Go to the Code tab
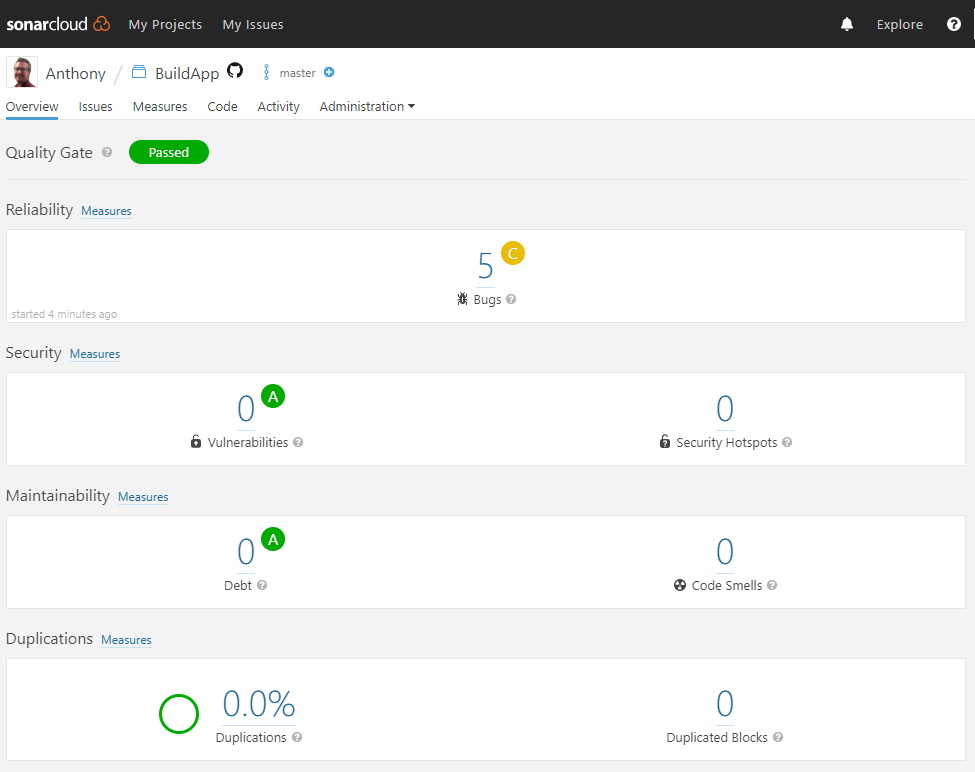This screenshot has height=772, width=975. pyautogui.click(x=223, y=106)
